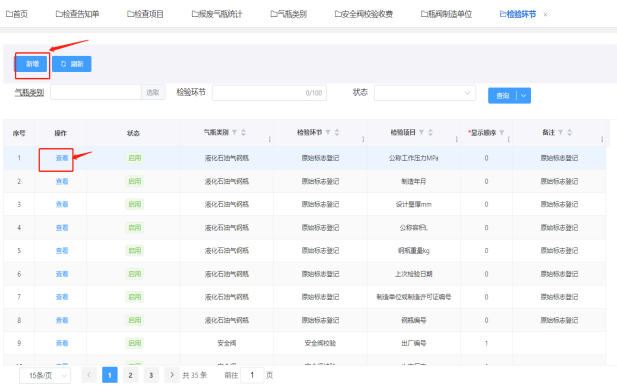Open 查看 for the 钢瓶编号 row
This screenshot has width=617, height=386.
pyautogui.click(x=62, y=320)
